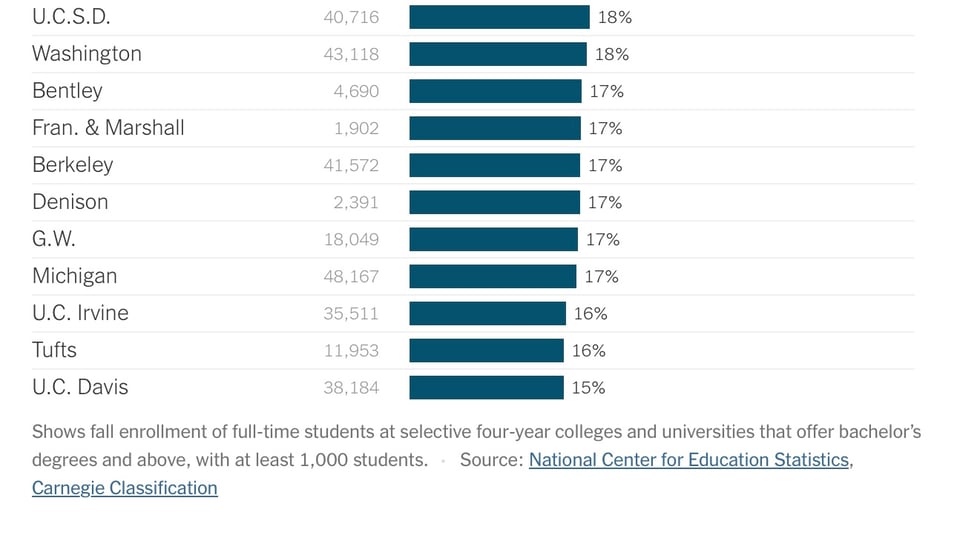Click the U.C.S.D. percentage bar

[x=499, y=17]
